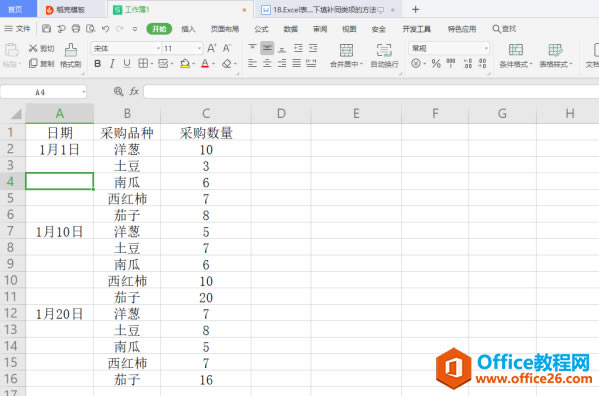The width and height of the screenshot is (599, 396).
Task: Click the Save icon in quick access bar
Action: point(46,29)
